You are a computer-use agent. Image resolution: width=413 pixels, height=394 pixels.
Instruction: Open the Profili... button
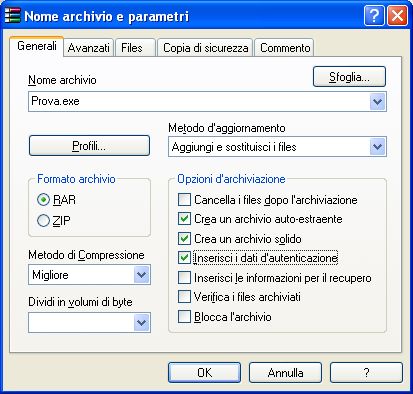click(x=89, y=145)
